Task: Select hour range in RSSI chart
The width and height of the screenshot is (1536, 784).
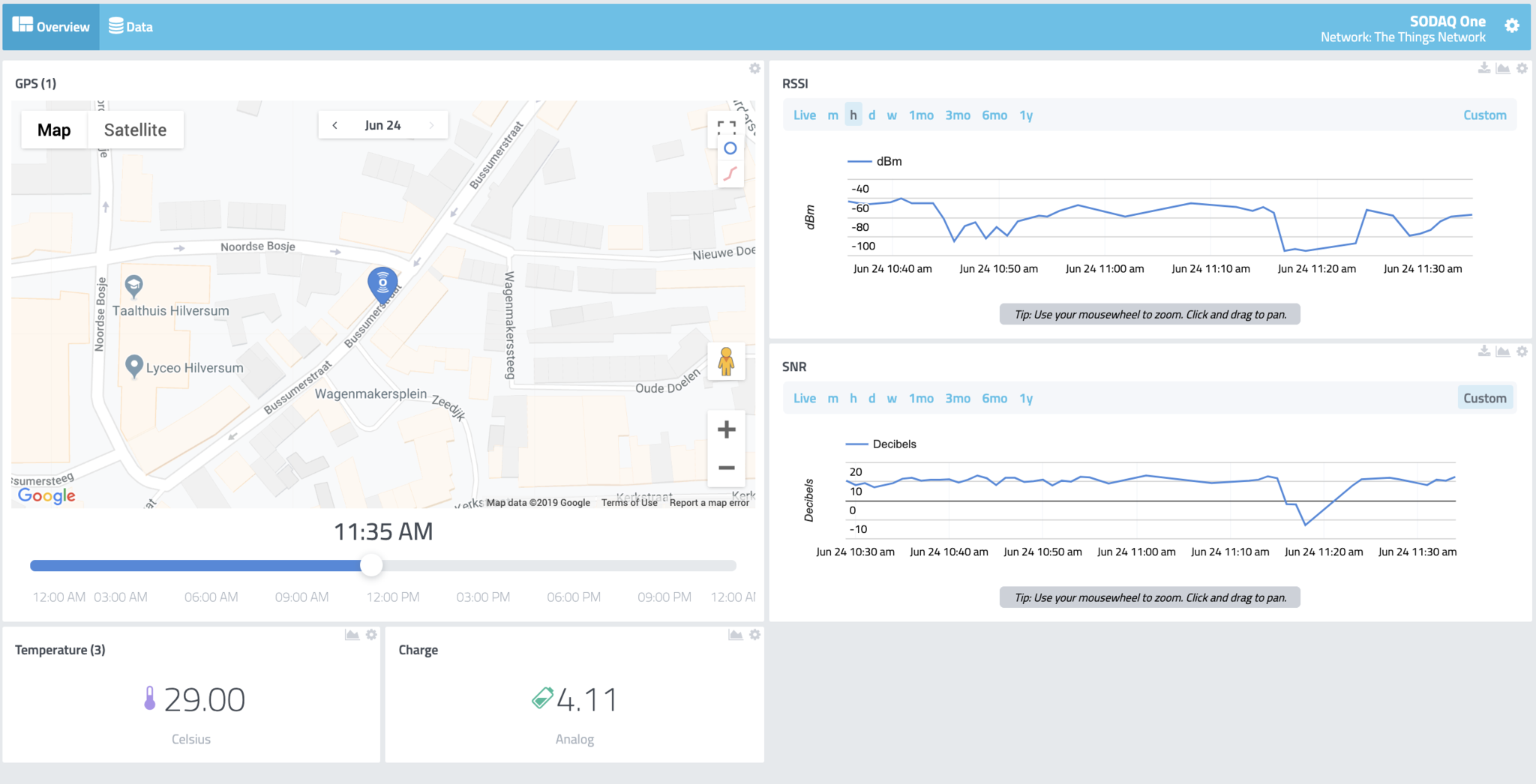Action: point(853,115)
